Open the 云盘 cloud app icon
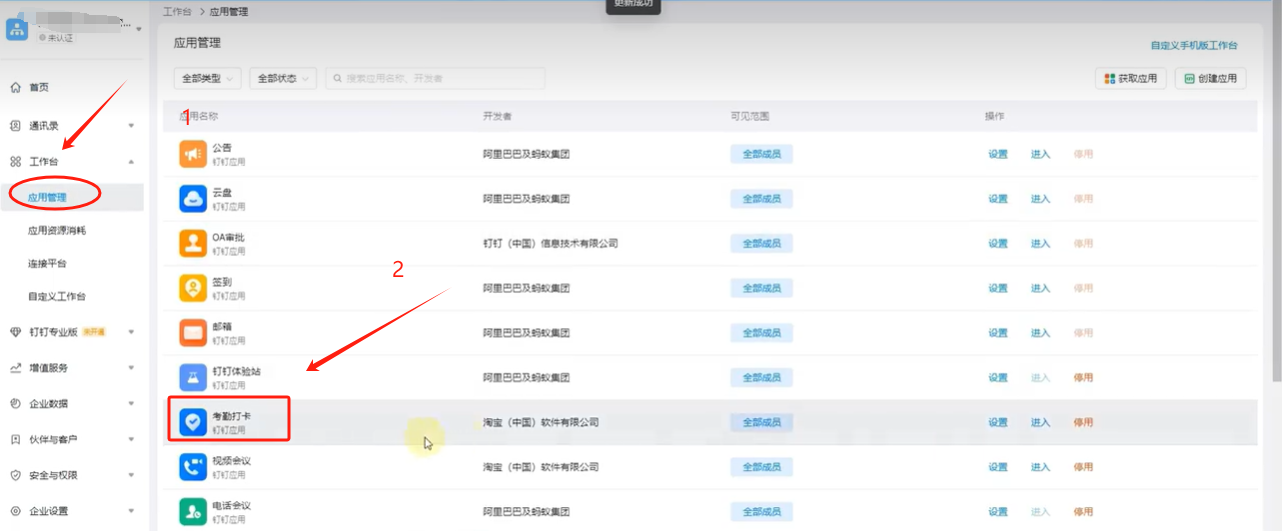This screenshot has width=1282, height=531. click(x=192, y=199)
